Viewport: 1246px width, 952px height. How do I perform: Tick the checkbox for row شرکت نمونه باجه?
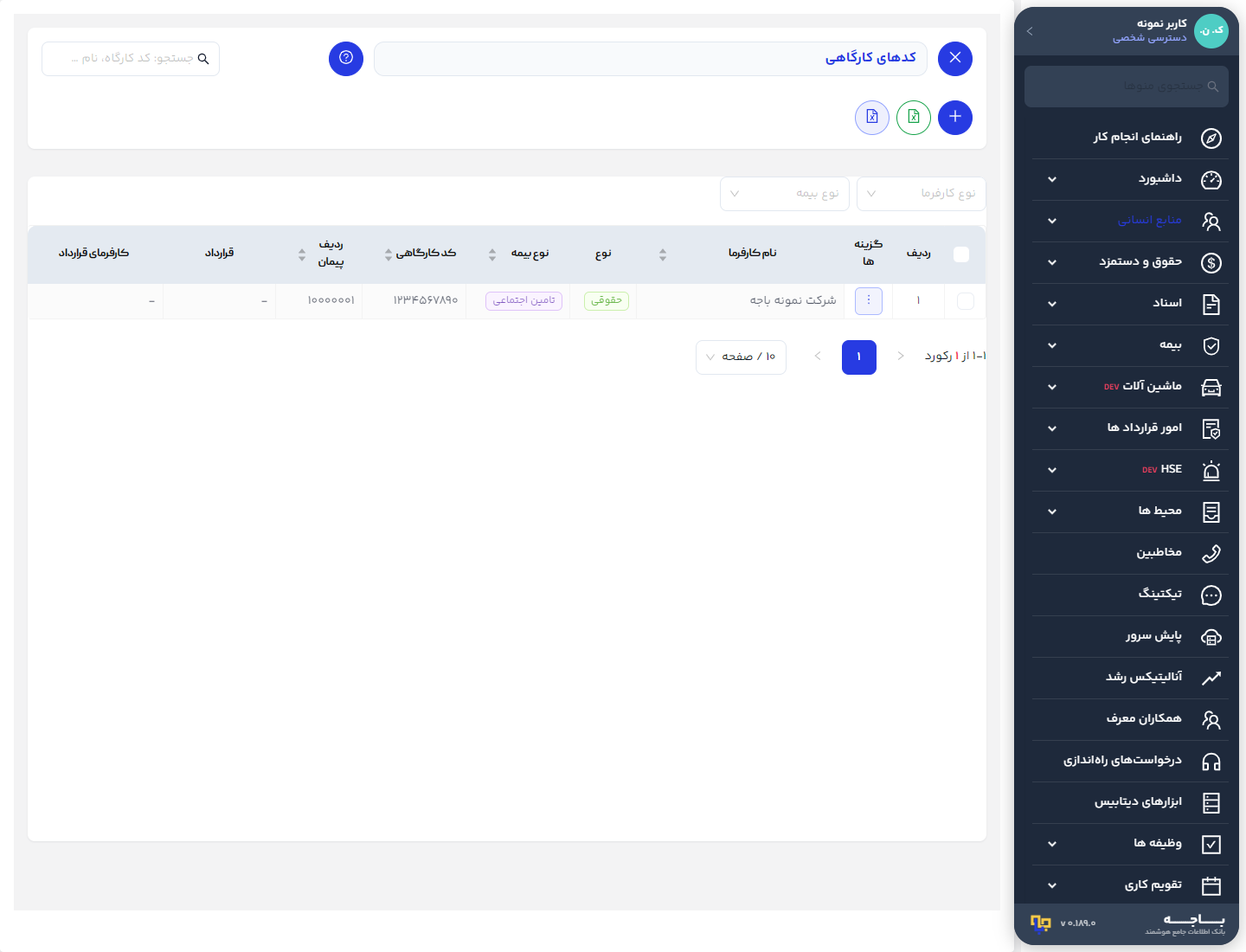tap(966, 300)
